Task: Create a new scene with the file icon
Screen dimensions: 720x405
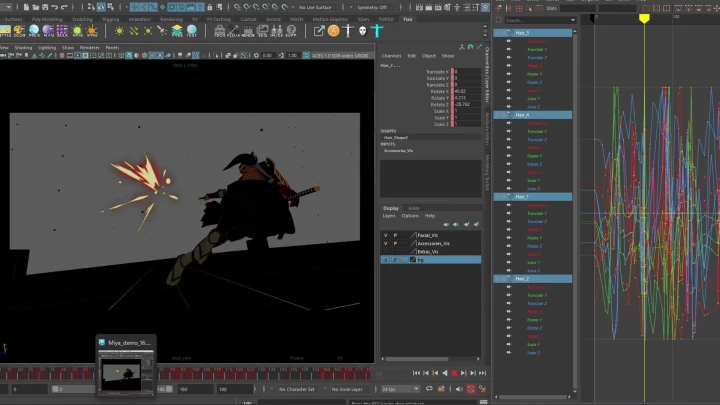Action: (x=26, y=7)
